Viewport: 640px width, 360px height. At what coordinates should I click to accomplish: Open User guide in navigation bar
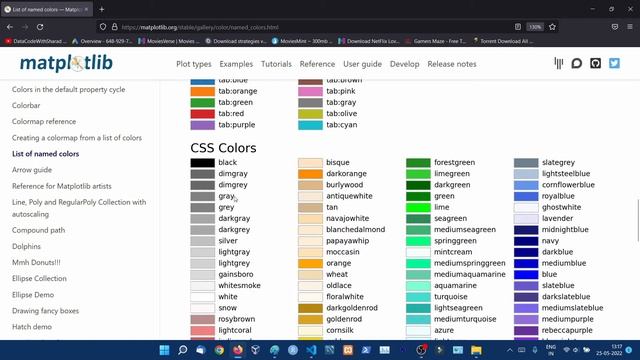(362, 64)
